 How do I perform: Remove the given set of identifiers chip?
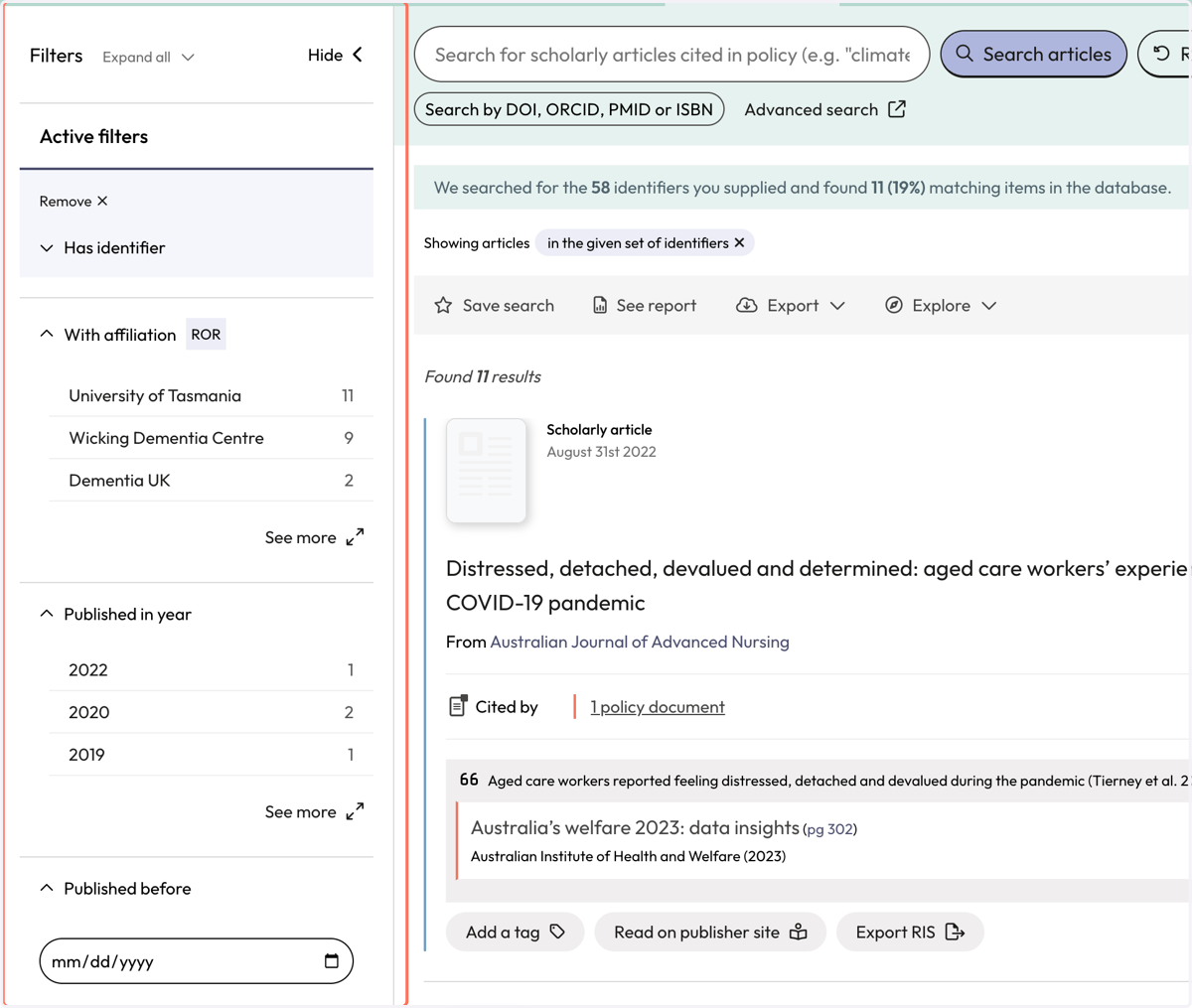pyautogui.click(x=739, y=243)
